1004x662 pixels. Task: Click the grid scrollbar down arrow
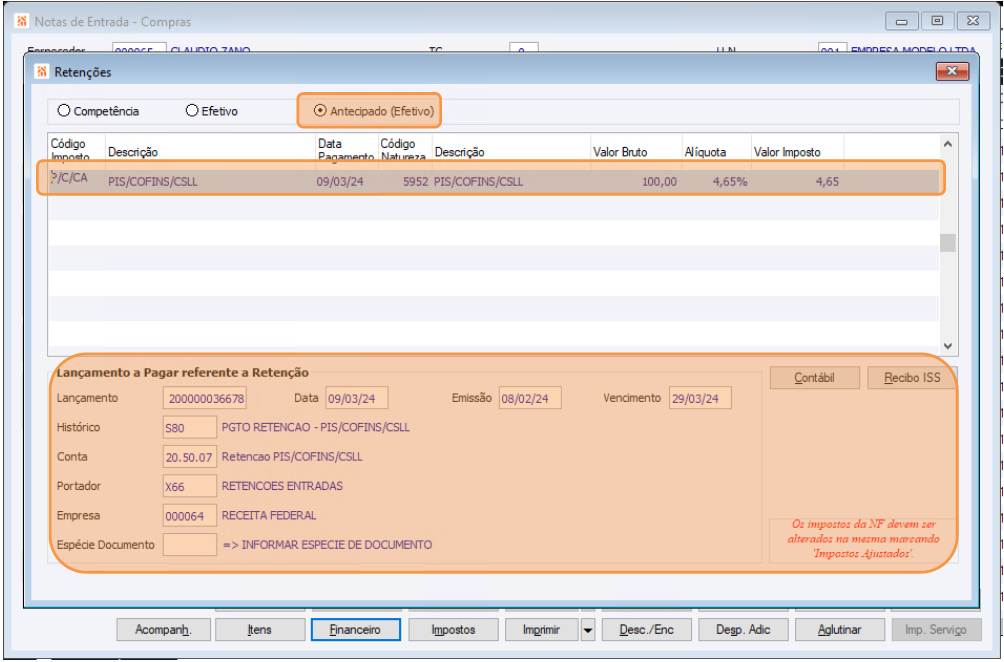tap(948, 346)
